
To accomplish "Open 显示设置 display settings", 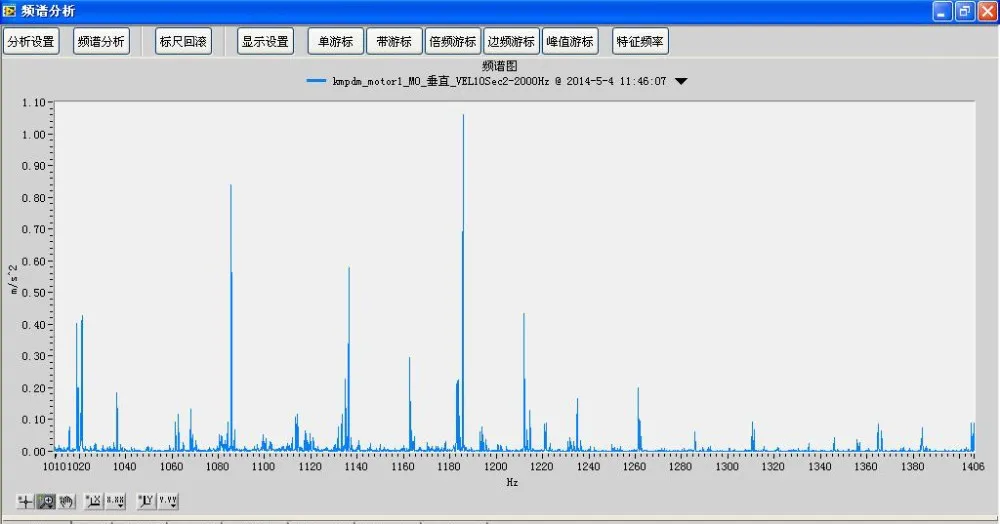I will tap(265, 42).
